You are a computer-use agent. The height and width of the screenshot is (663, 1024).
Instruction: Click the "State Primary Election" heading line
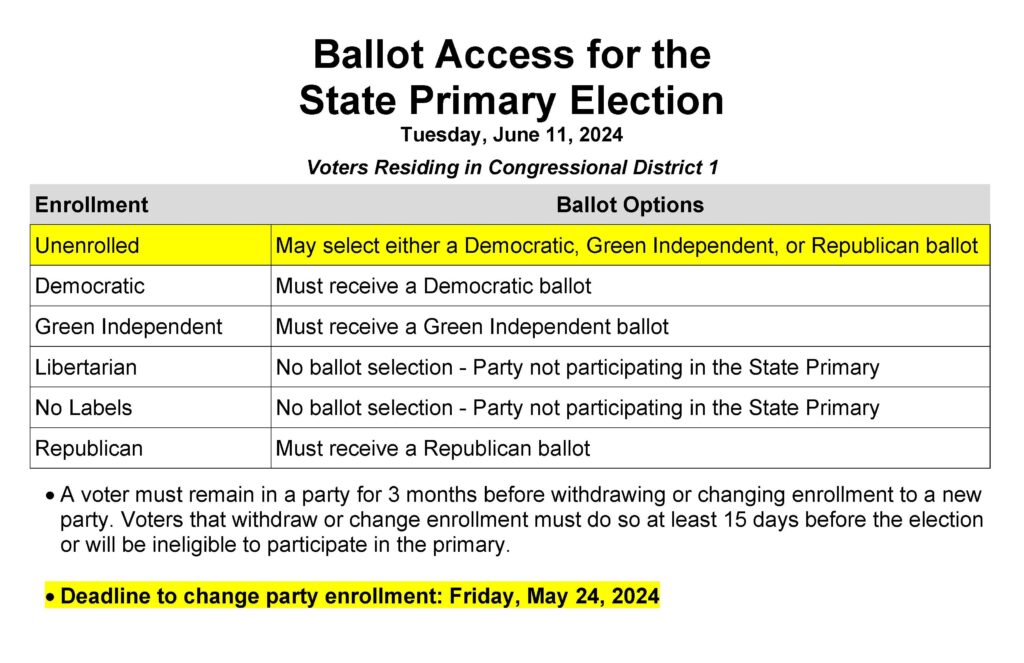[511, 101]
